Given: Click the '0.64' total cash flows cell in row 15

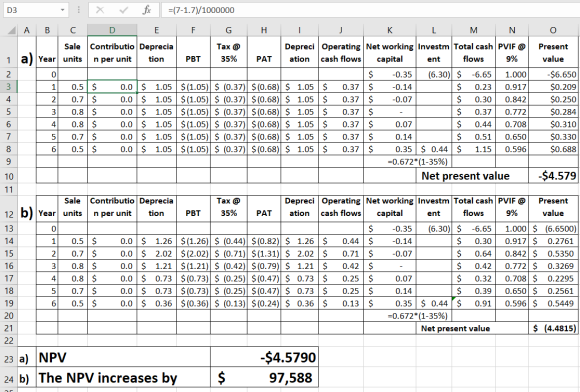Looking at the screenshot, I should [x=473, y=254].
